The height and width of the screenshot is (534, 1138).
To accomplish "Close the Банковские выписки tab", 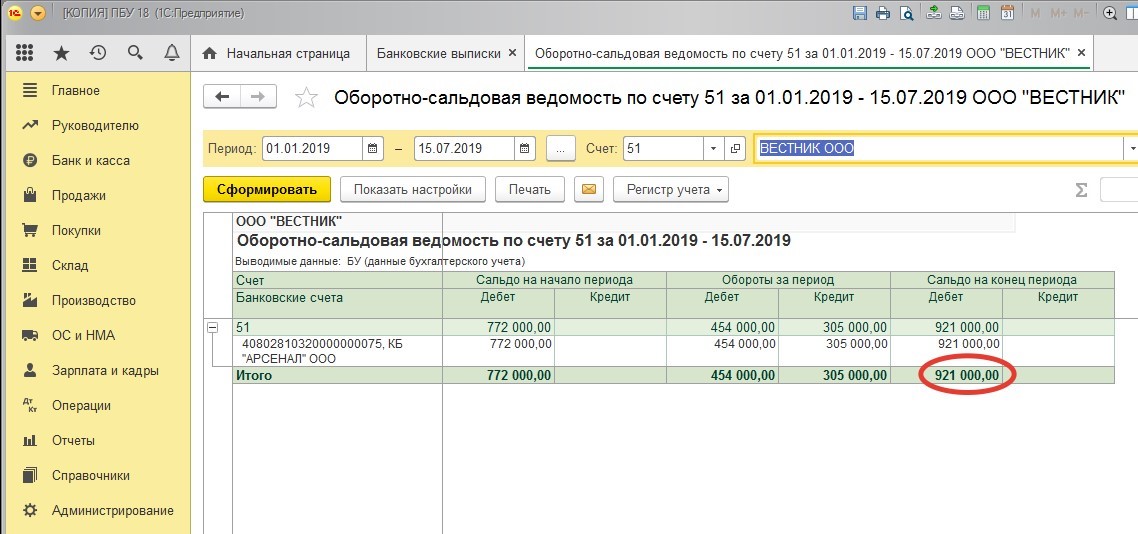I will 513,53.
